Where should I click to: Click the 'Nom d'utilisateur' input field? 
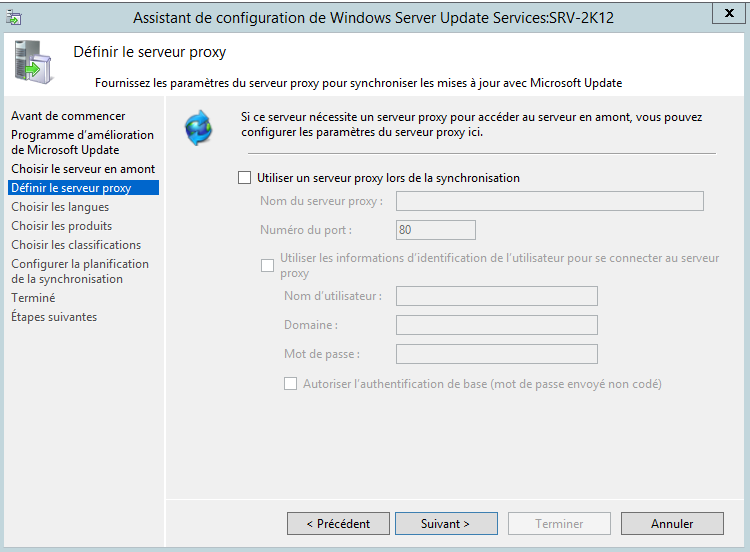click(x=496, y=296)
